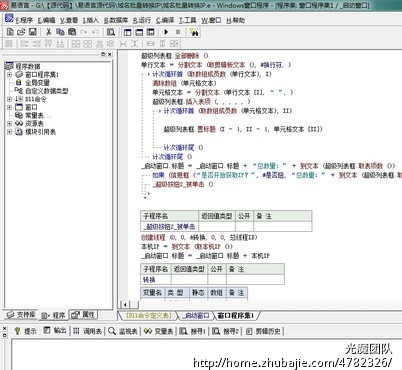Click the 易语言 app icon beside the menu bar
Screen dimensions: 402x370
[9, 19]
